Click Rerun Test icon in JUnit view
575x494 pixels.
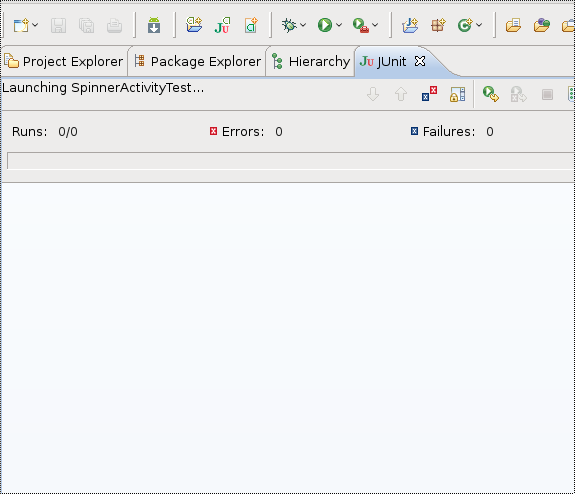tap(491, 94)
